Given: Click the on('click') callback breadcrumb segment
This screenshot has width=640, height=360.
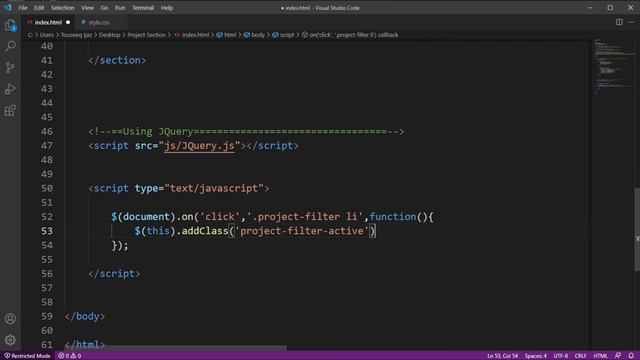Looking at the screenshot, I should [x=350, y=35].
